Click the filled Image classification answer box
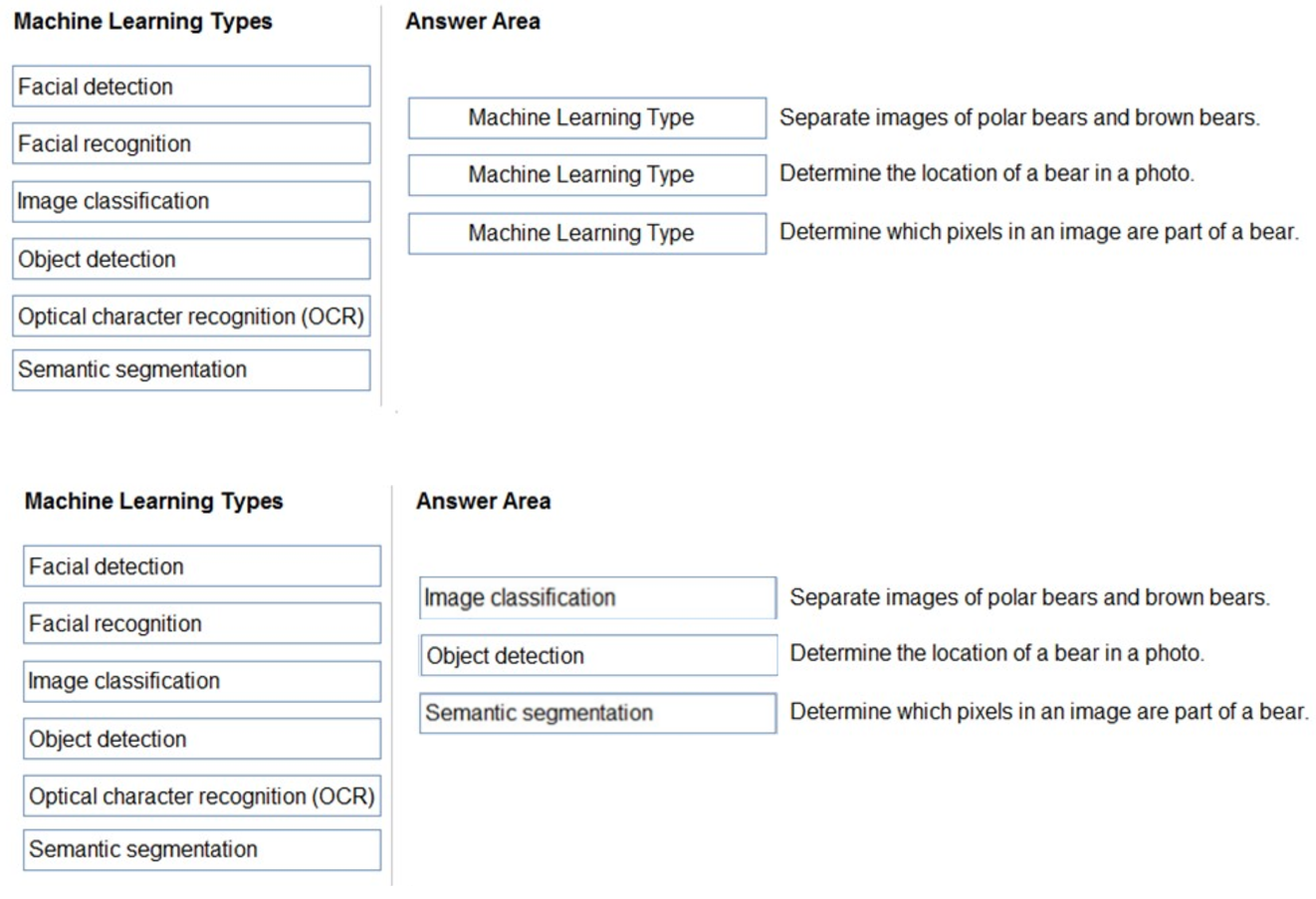 click(597, 597)
